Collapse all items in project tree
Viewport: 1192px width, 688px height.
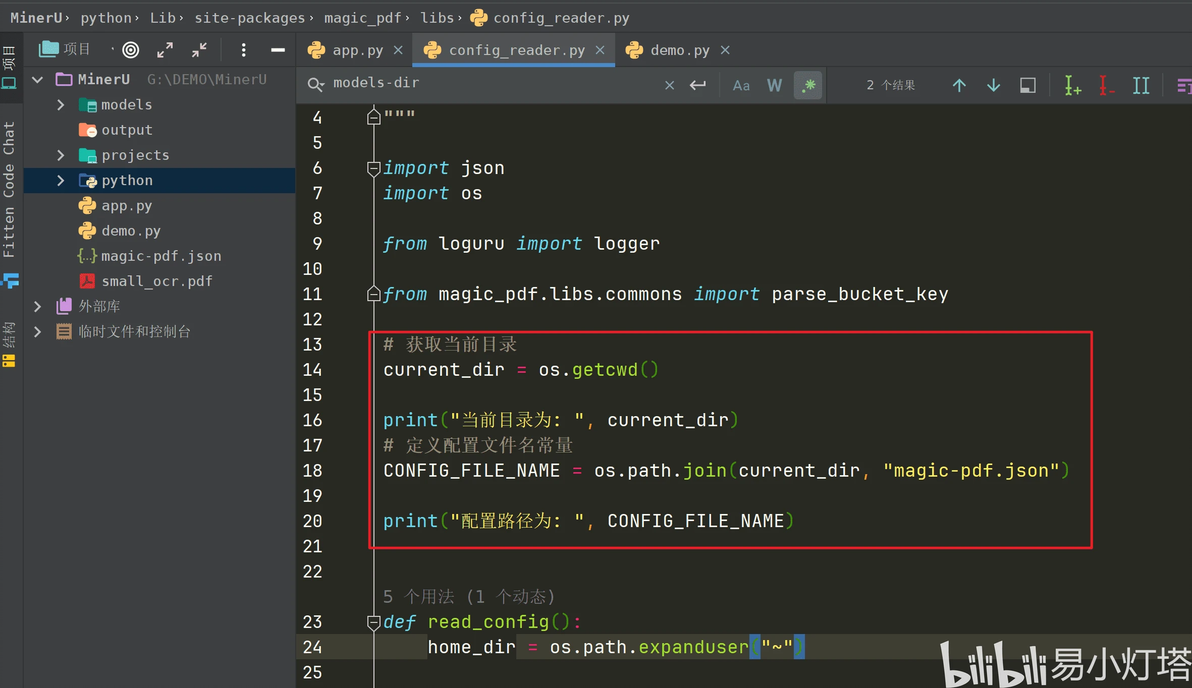[x=200, y=49]
